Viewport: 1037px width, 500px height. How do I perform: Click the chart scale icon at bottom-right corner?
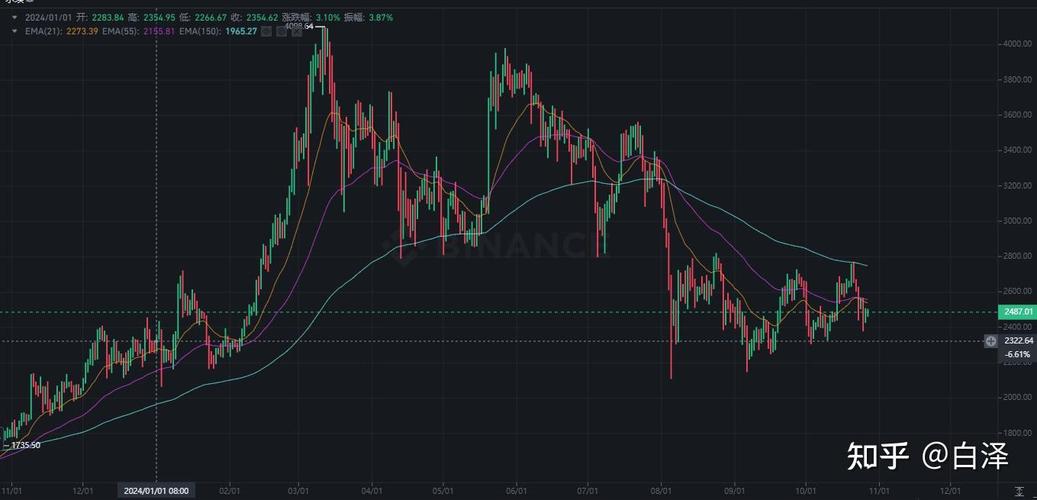pos(1018,491)
